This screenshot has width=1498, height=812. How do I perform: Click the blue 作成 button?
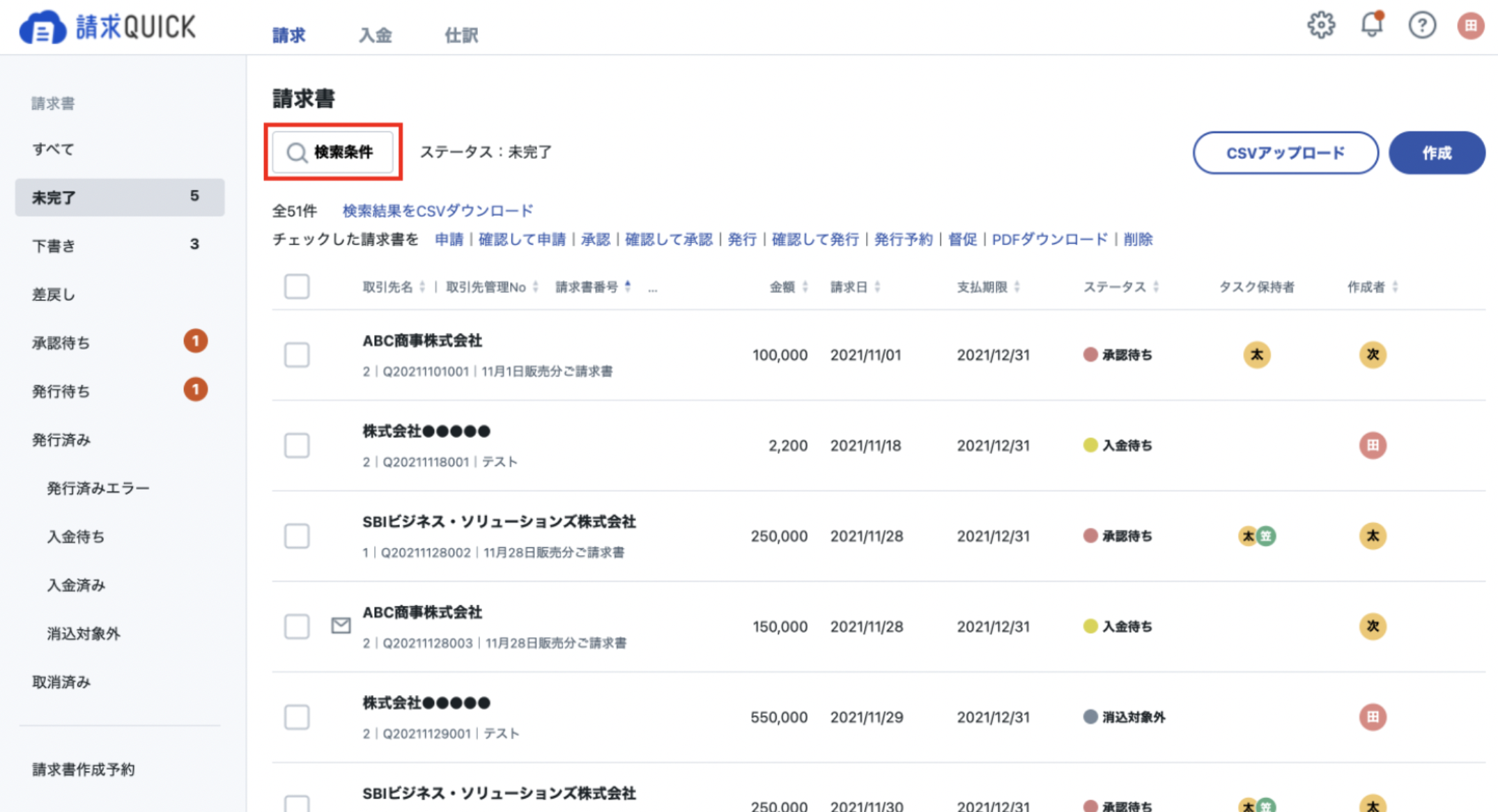(1437, 153)
